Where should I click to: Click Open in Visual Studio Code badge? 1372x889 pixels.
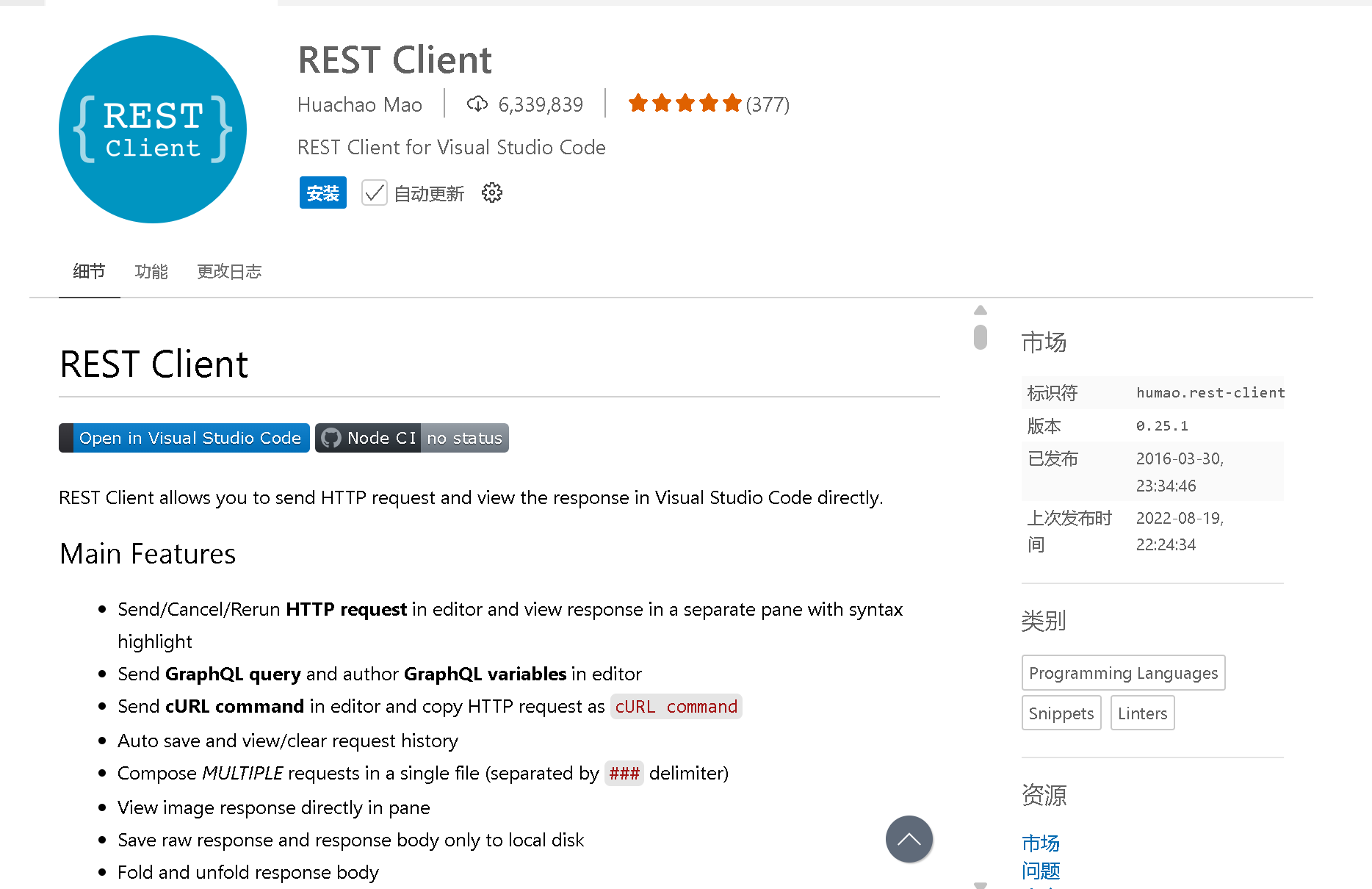(184, 438)
